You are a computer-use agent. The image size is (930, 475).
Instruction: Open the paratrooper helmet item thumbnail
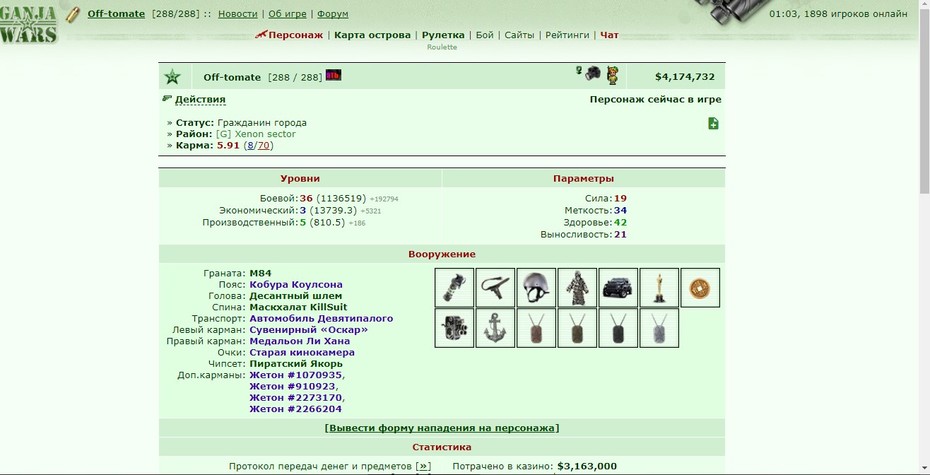click(x=536, y=288)
